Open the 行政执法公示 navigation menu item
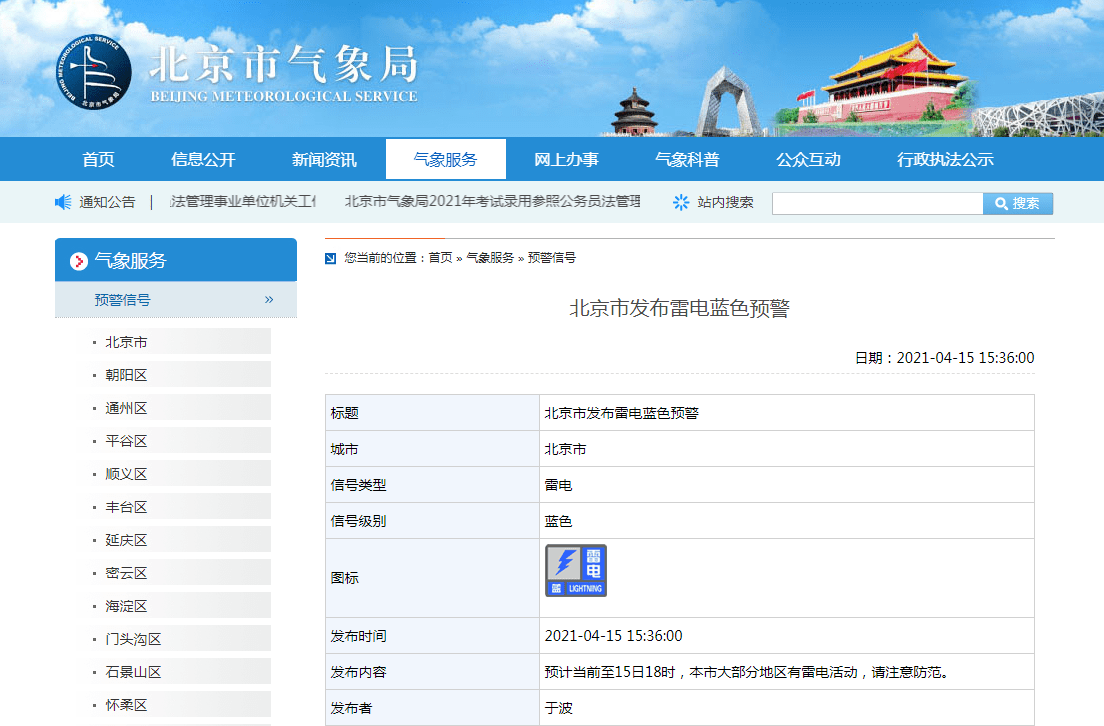The height and width of the screenshot is (726, 1104). [x=945, y=159]
